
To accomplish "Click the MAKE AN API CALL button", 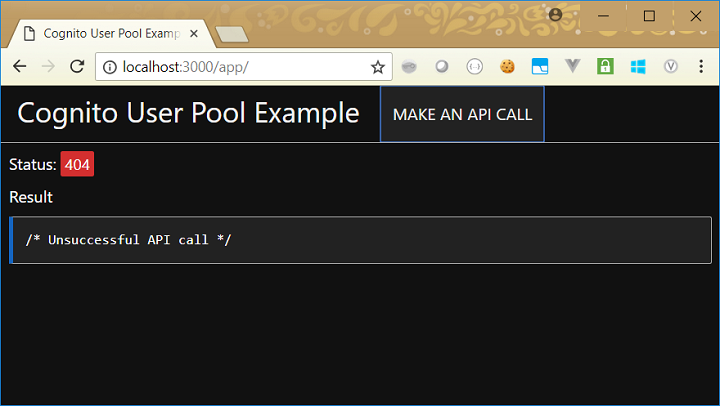I will 462,114.
